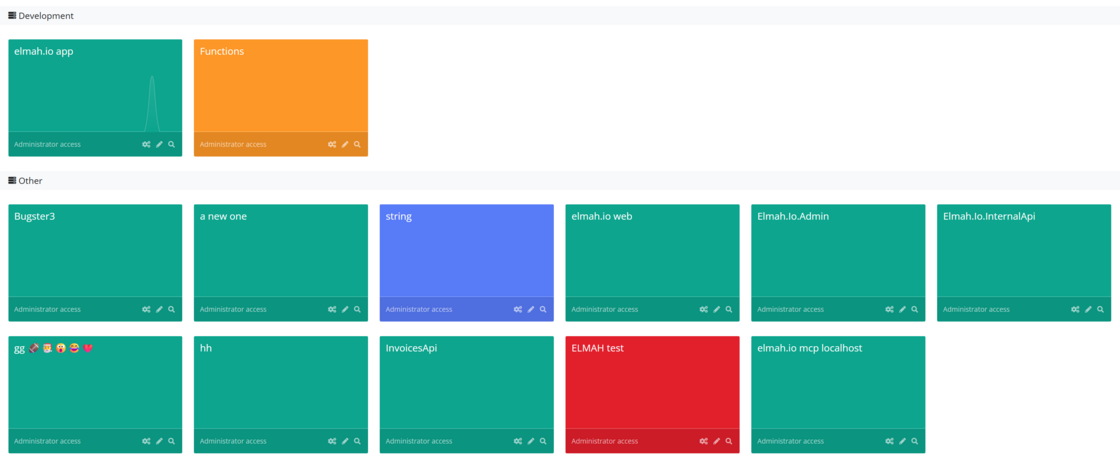The height and width of the screenshot is (467, 1120).
Task: Click search magnifier on Functions card
Action: coord(357,144)
